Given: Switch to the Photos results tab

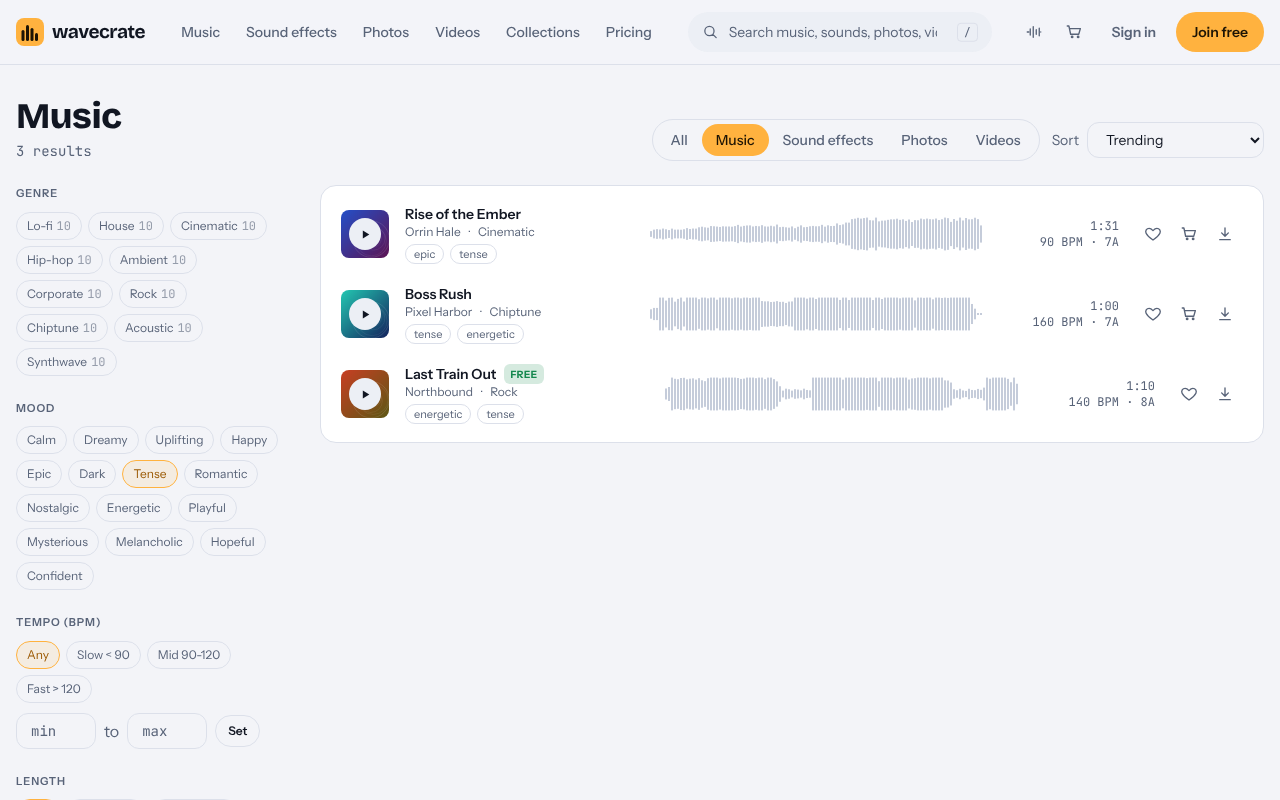Looking at the screenshot, I should click(x=924, y=140).
